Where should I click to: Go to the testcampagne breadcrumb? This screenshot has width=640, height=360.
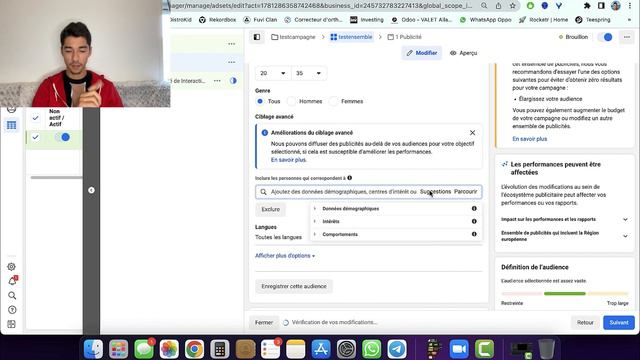pyautogui.click(x=293, y=37)
